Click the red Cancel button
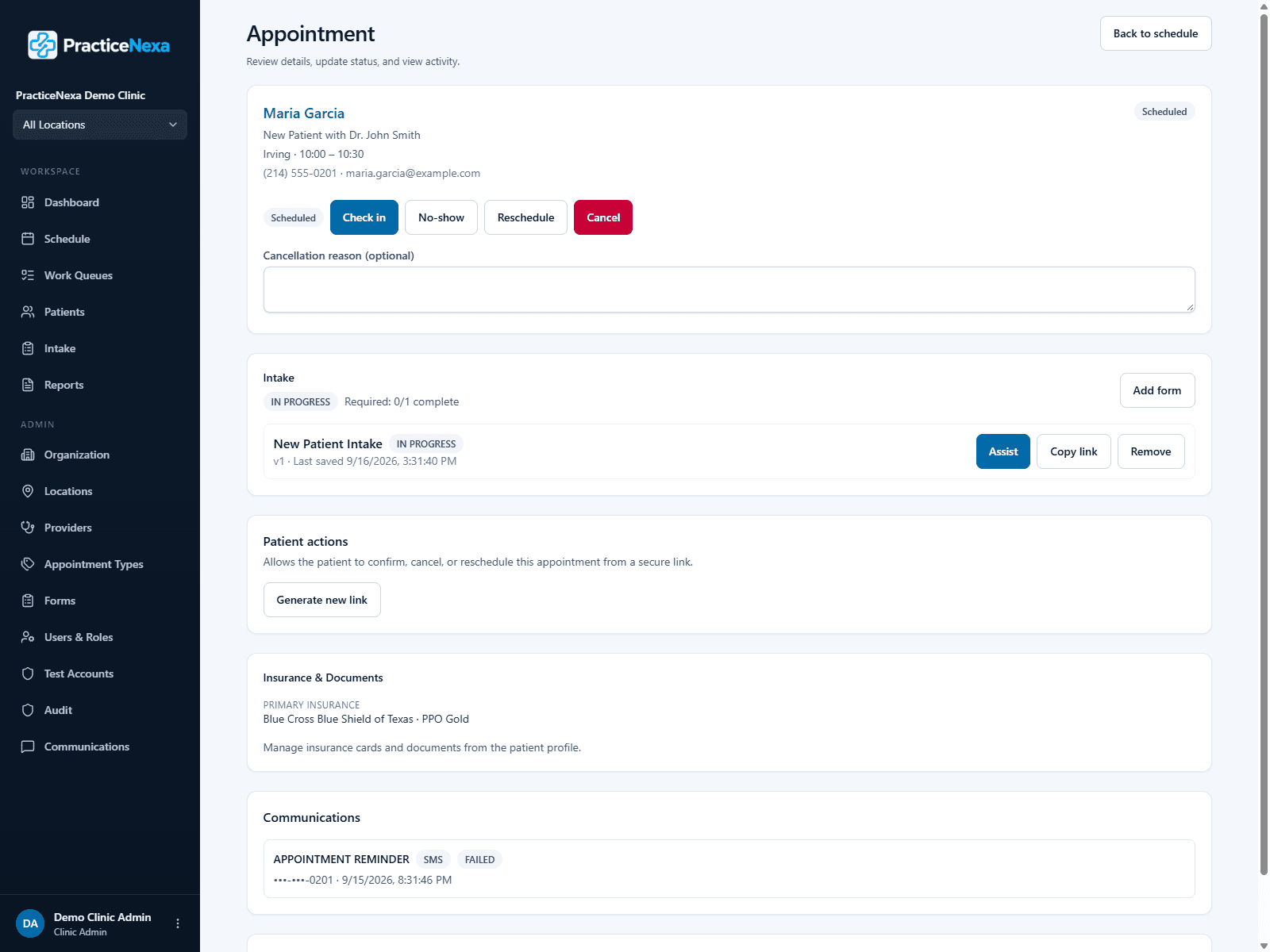Viewport: 1270px width, 952px height. pyautogui.click(x=603, y=217)
